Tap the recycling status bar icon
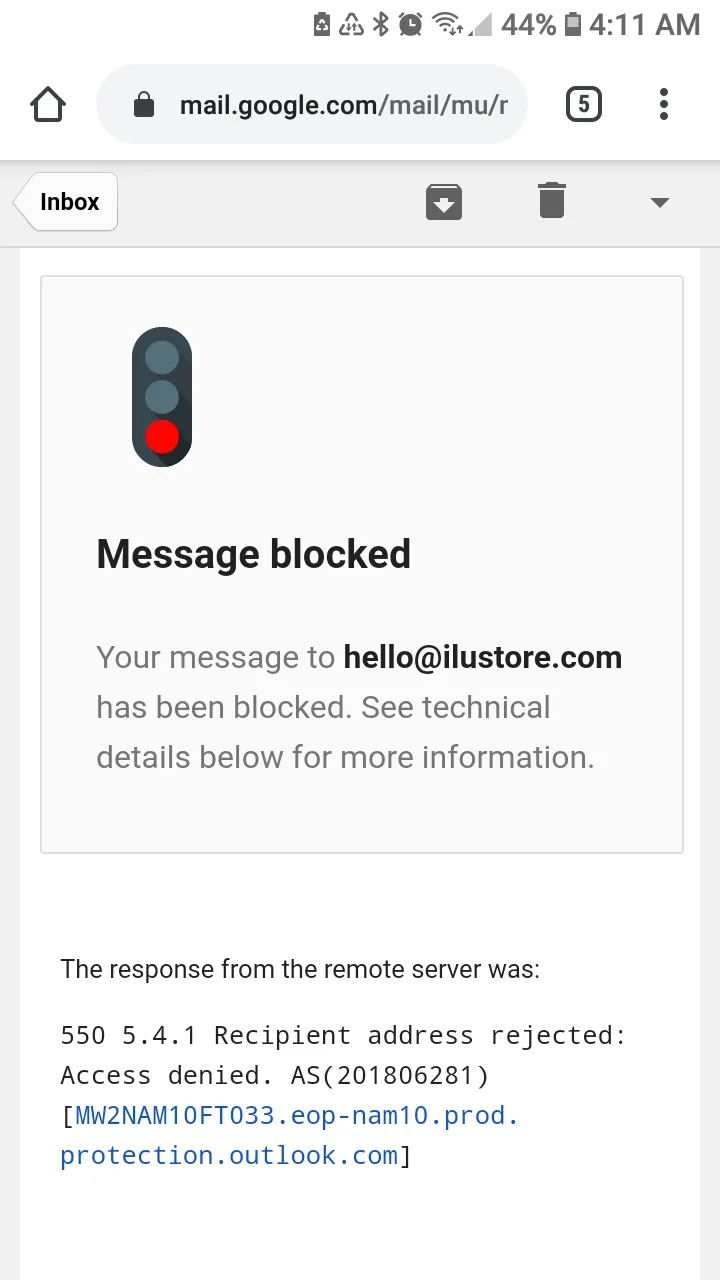Screen dimensions: 720x1280 351,24
